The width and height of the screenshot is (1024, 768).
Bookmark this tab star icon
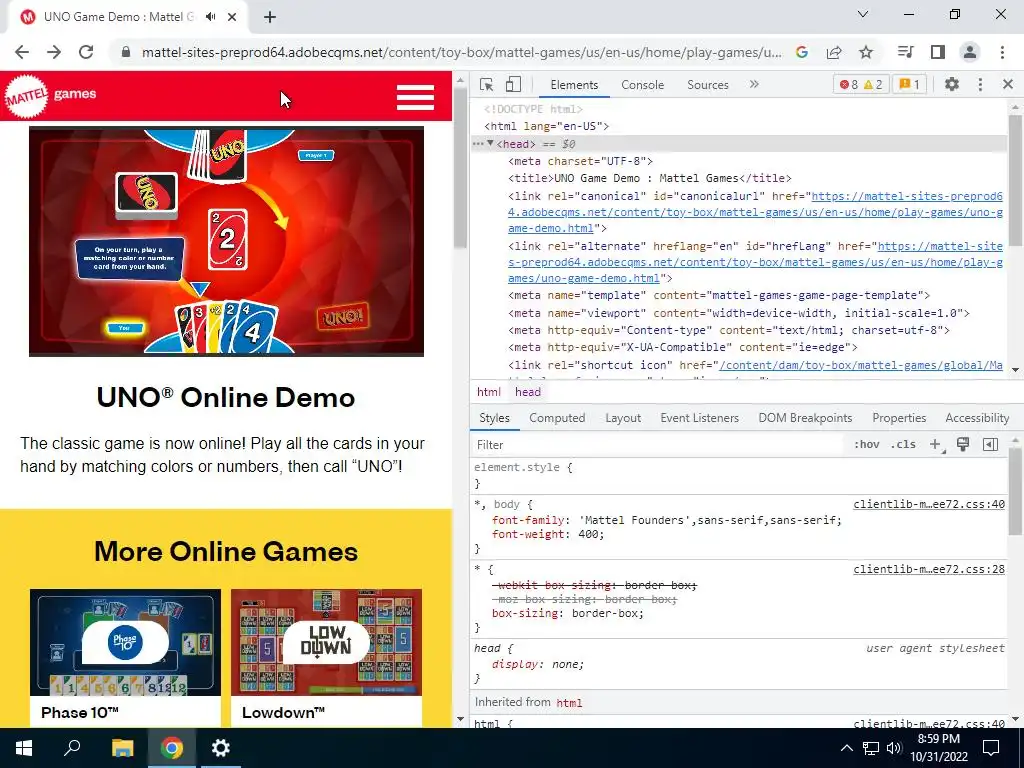[866, 52]
